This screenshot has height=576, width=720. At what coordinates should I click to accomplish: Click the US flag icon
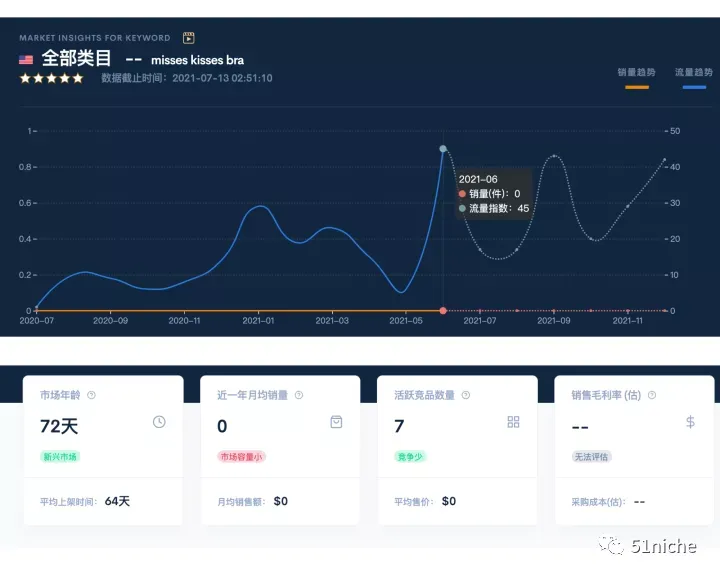(26, 60)
